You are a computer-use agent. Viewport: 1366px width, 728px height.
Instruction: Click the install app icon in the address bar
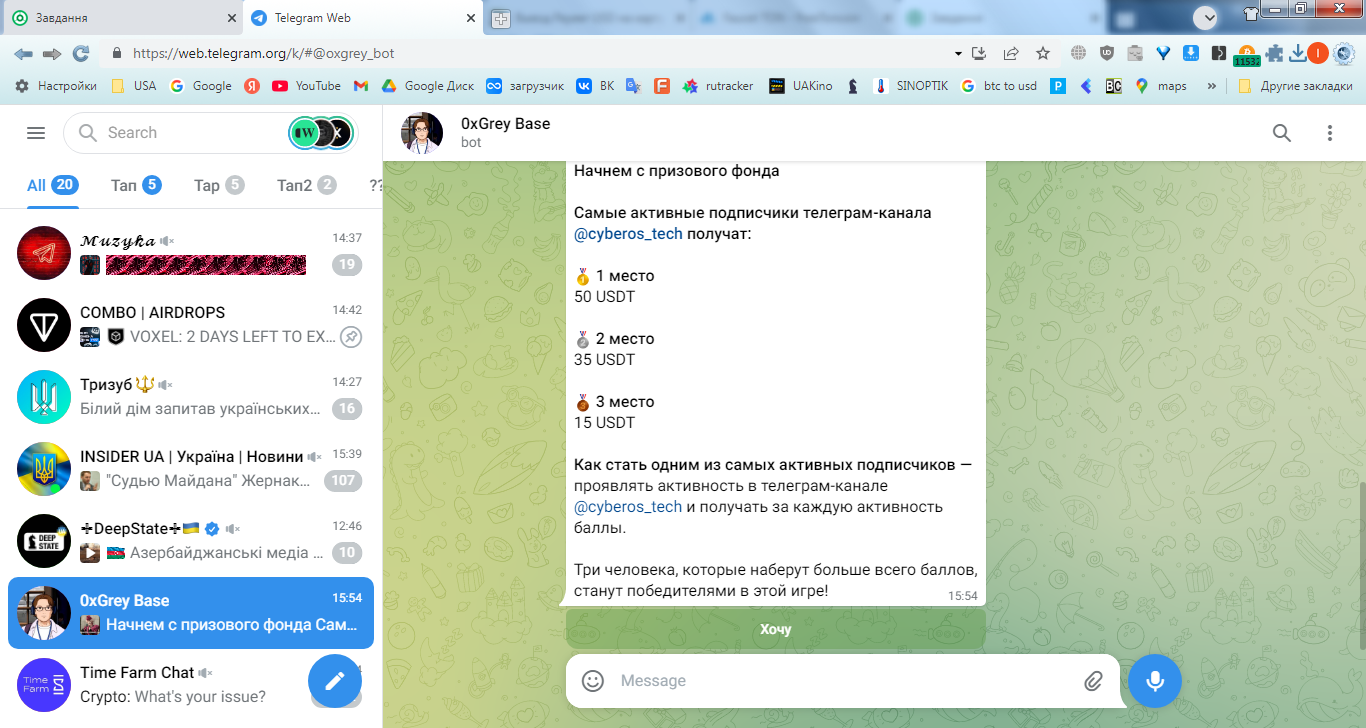(x=979, y=54)
